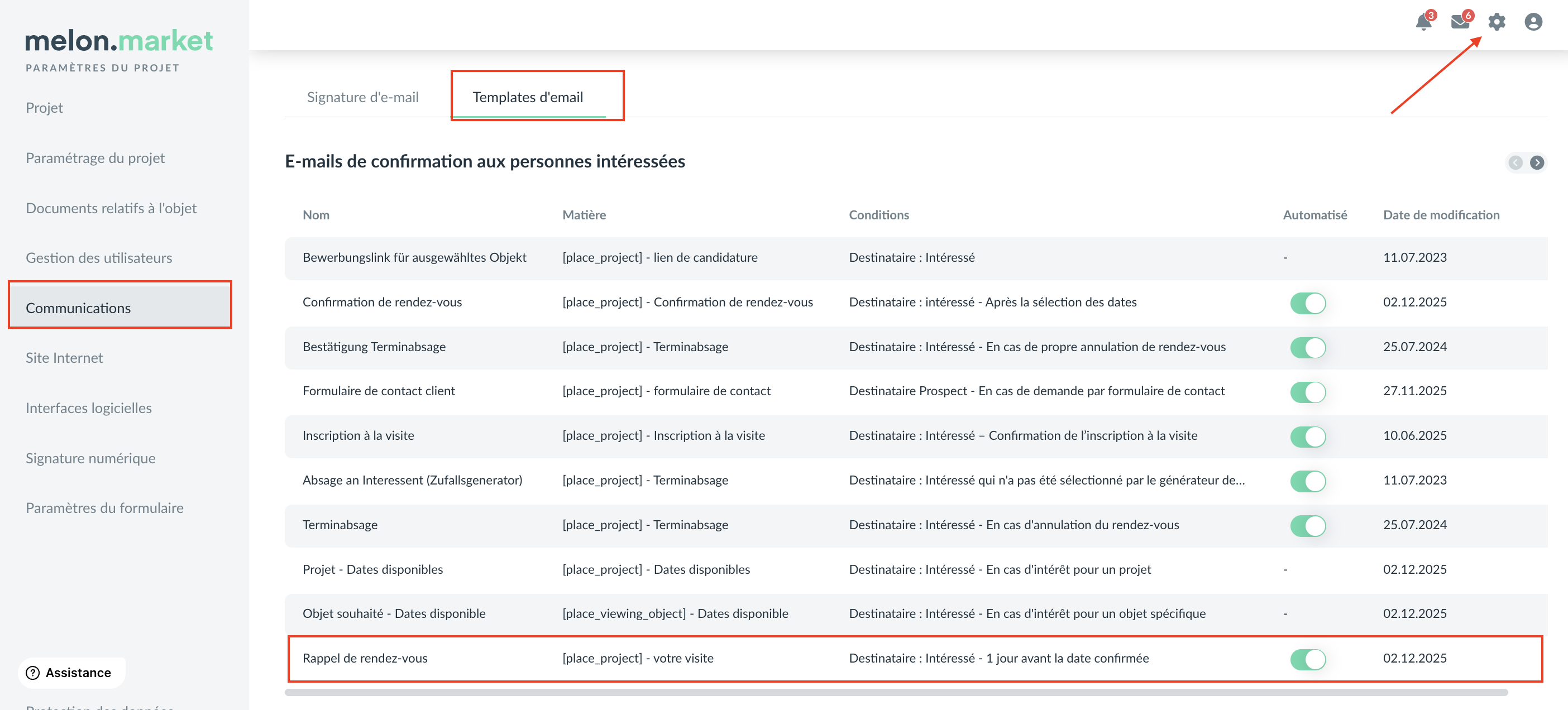Toggle automation for Formulaire de contact client
Screen dimensions: 1568x710
click(x=1307, y=392)
